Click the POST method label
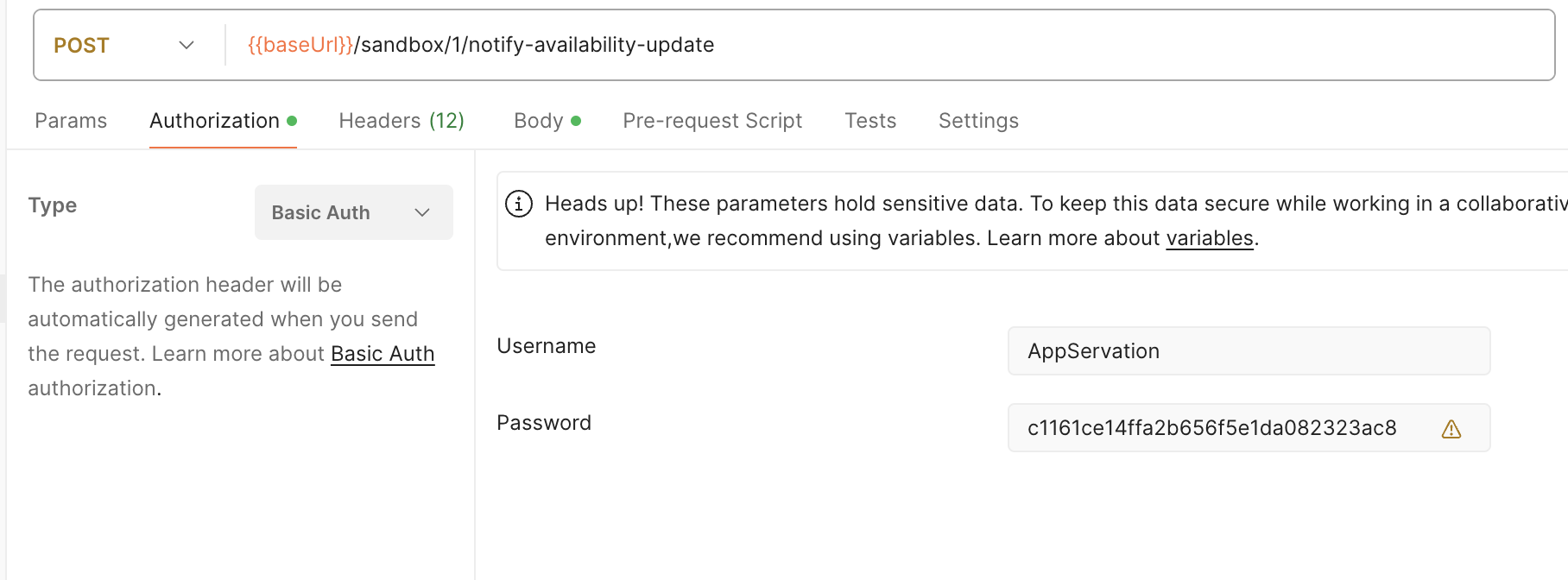Image resolution: width=1568 pixels, height=580 pixels. (81, 46)
